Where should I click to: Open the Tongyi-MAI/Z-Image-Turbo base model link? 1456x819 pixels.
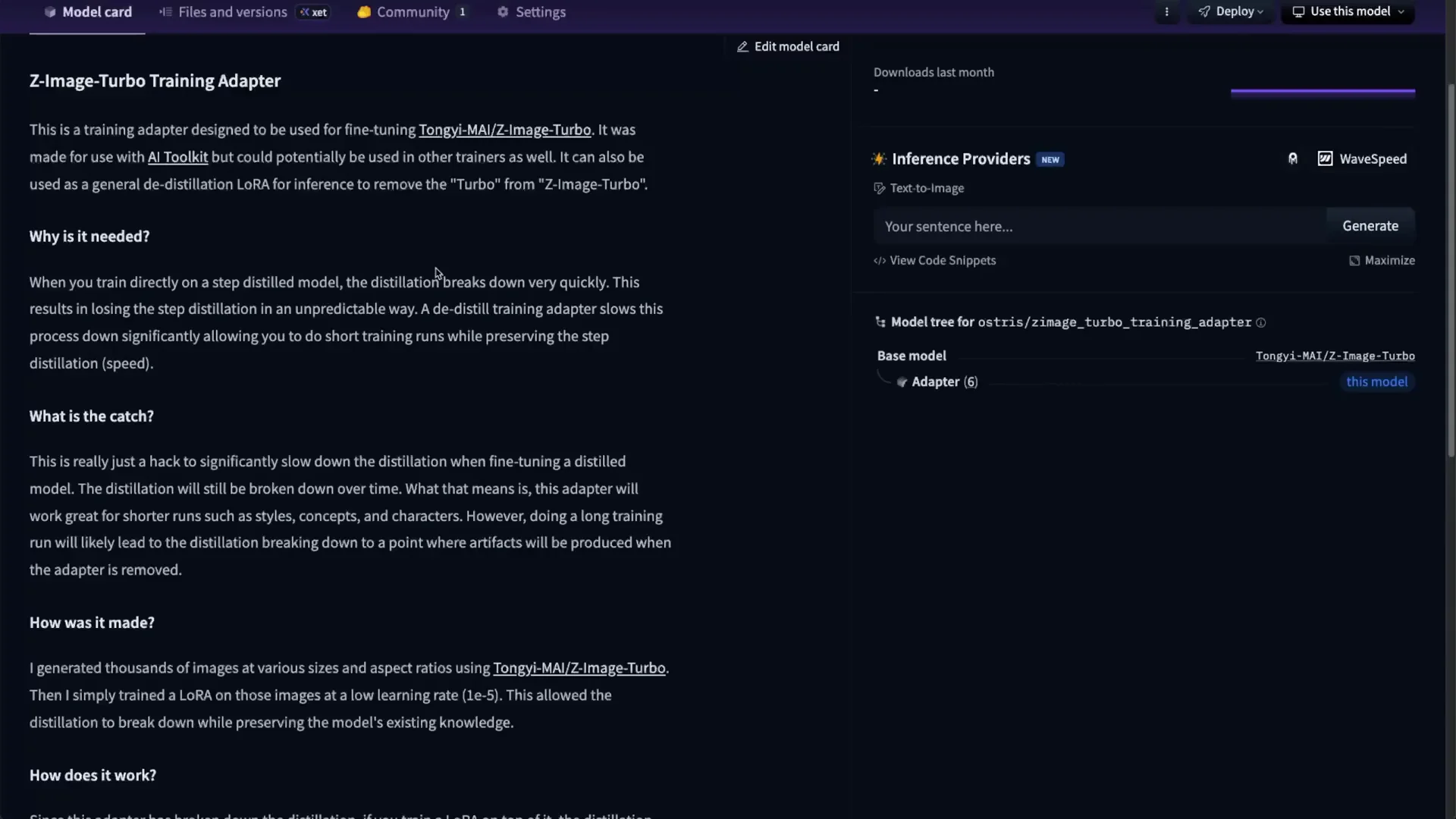click(1335, 356)
